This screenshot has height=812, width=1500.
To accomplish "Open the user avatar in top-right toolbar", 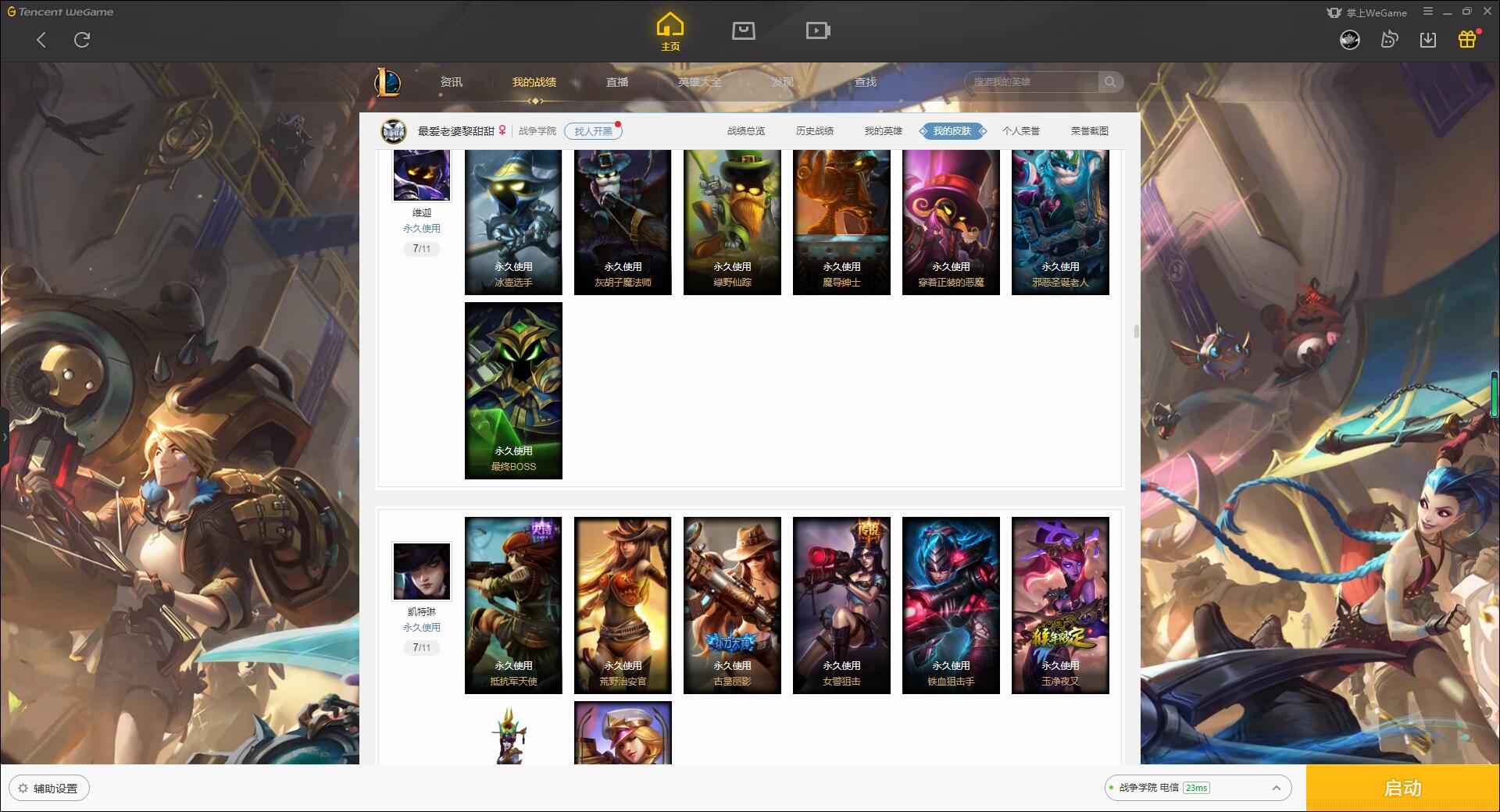I will 1350,39.
